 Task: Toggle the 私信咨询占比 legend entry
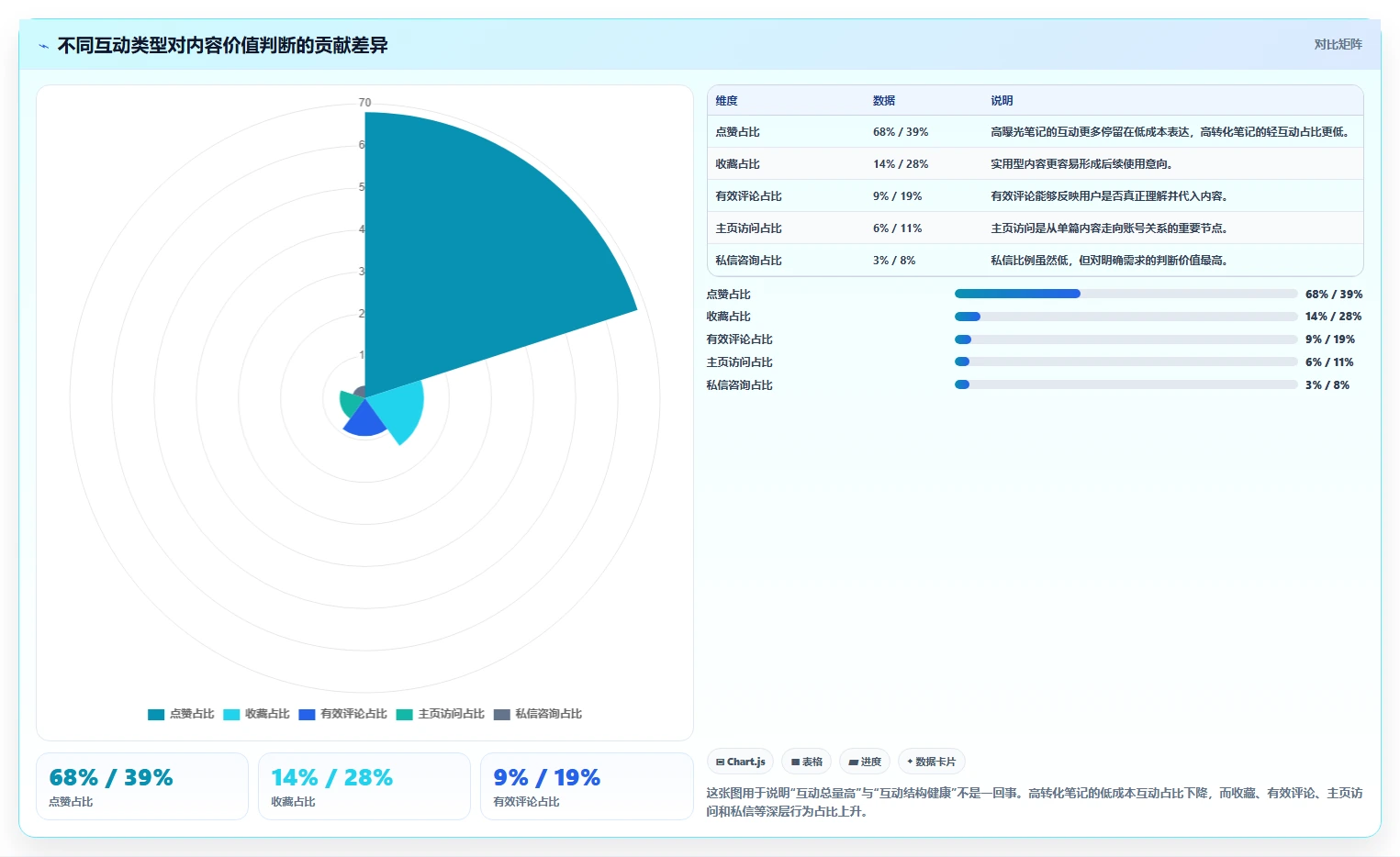tap(538, 714)
